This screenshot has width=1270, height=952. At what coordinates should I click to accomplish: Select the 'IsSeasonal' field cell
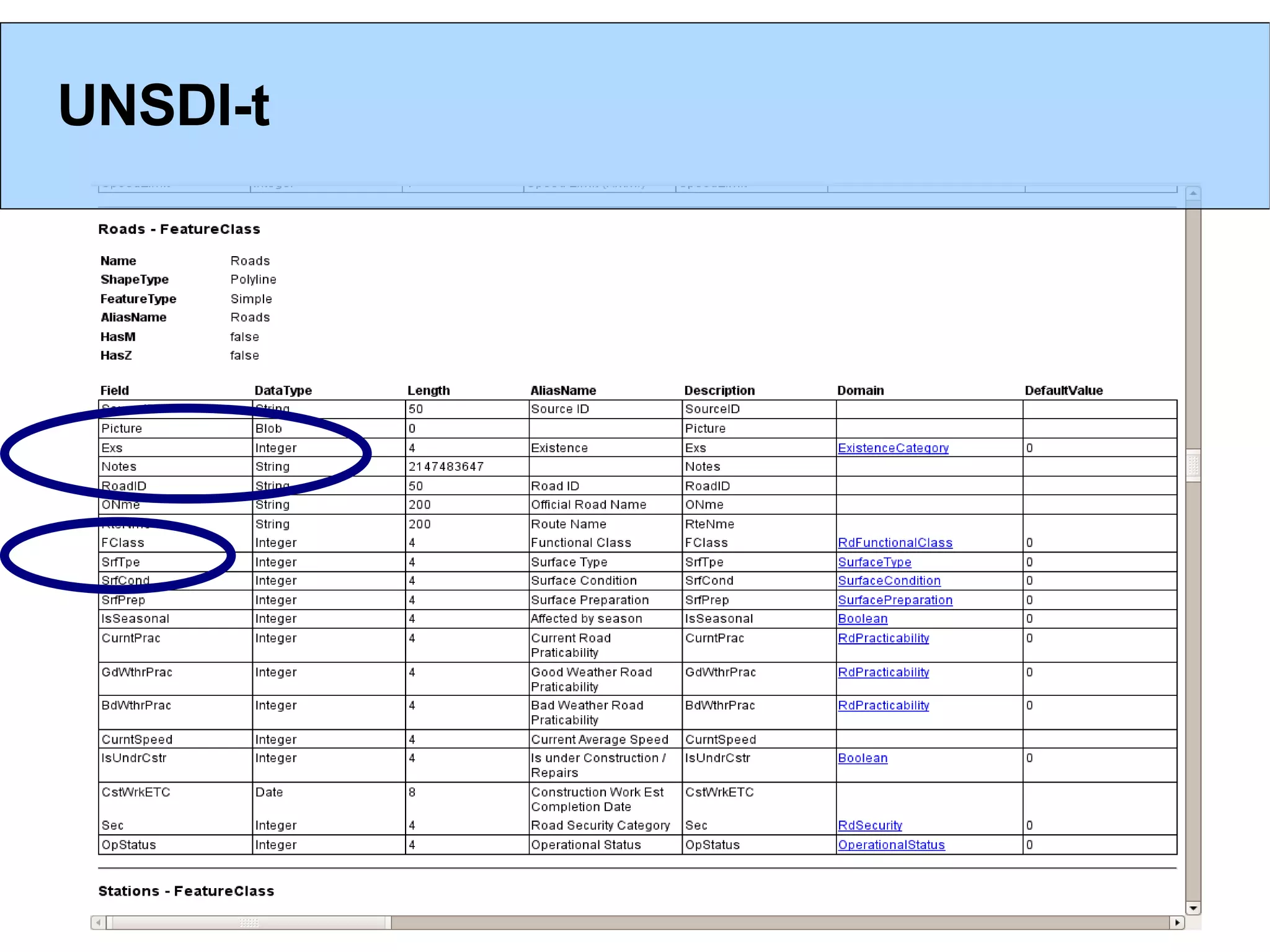[x=175, y=618]
